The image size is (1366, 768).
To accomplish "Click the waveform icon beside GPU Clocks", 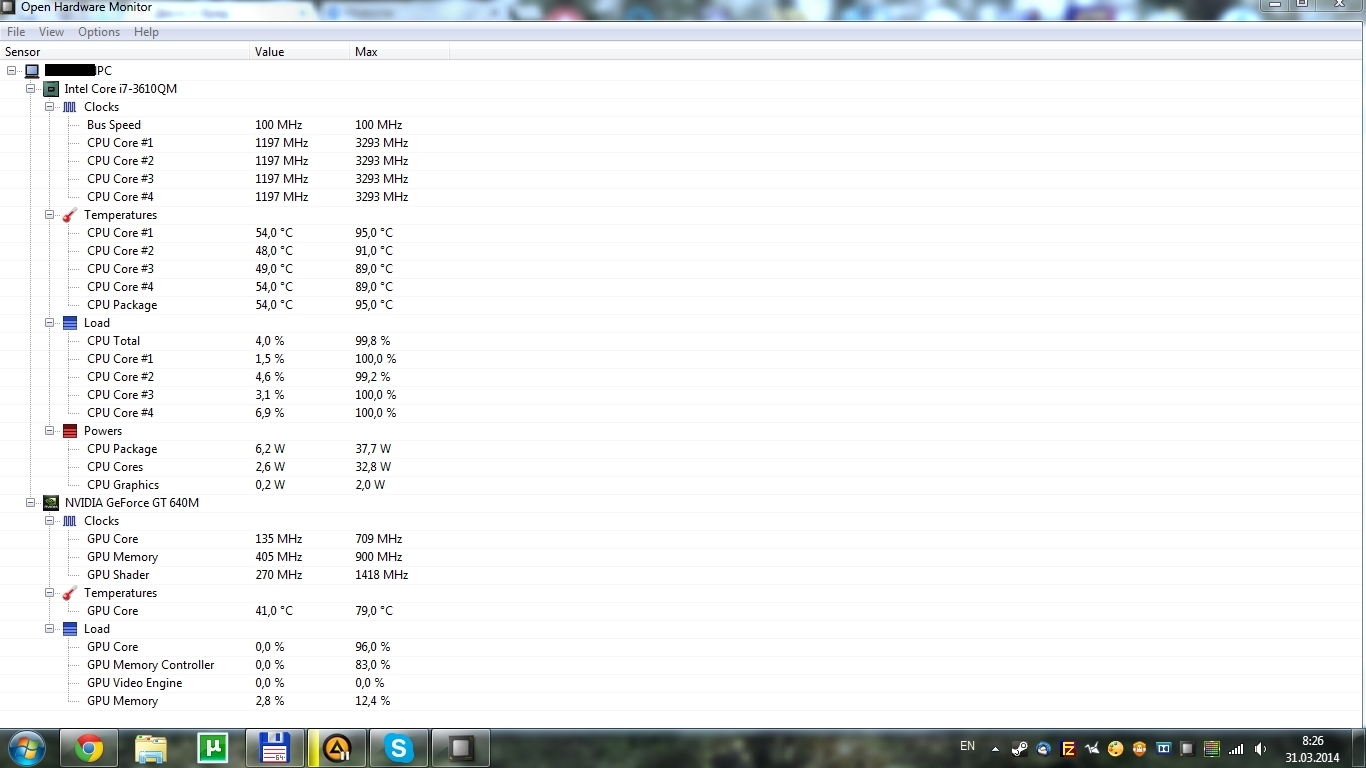I will pos(70,521).
